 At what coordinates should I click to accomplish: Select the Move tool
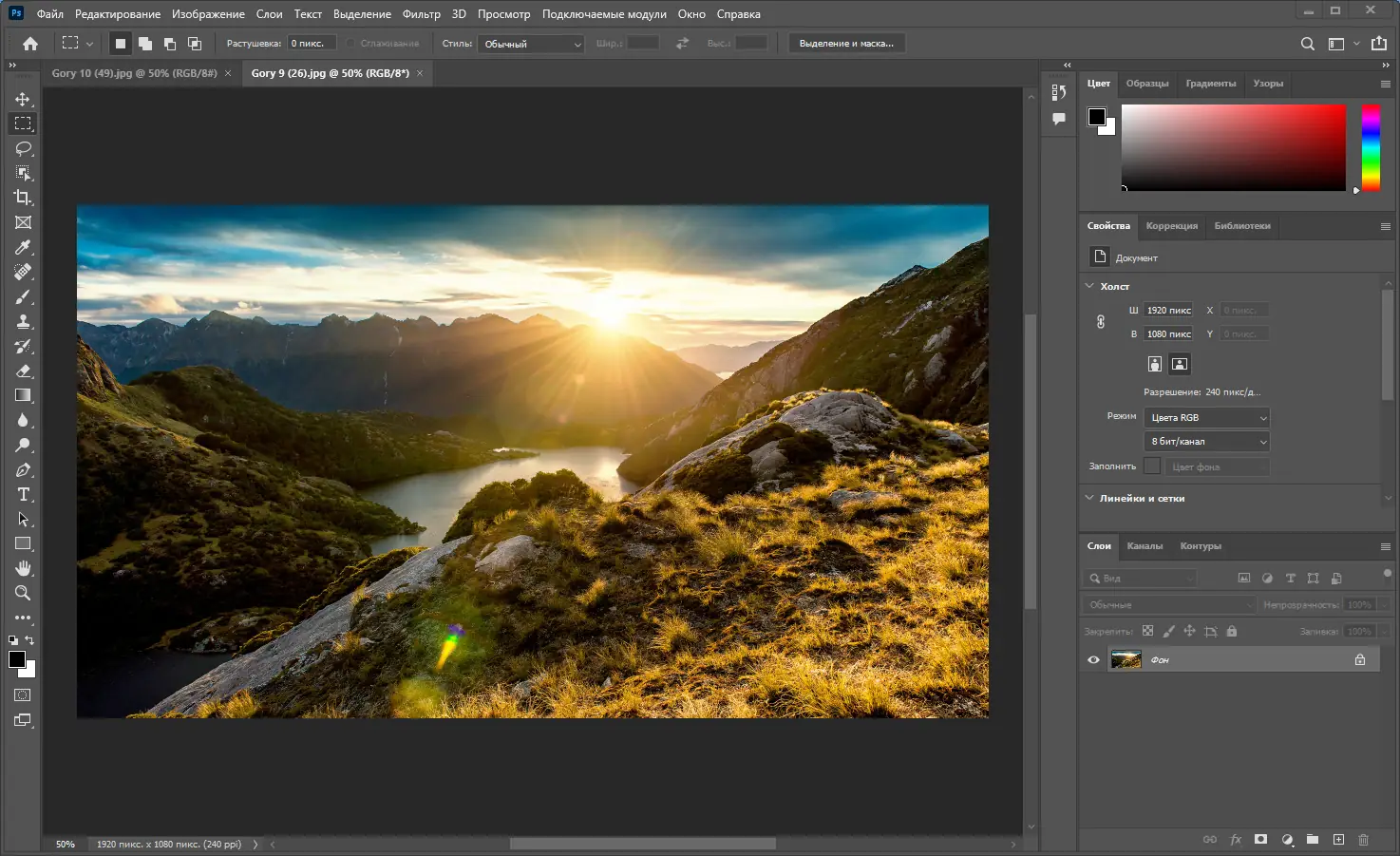(x=23, y=98)
